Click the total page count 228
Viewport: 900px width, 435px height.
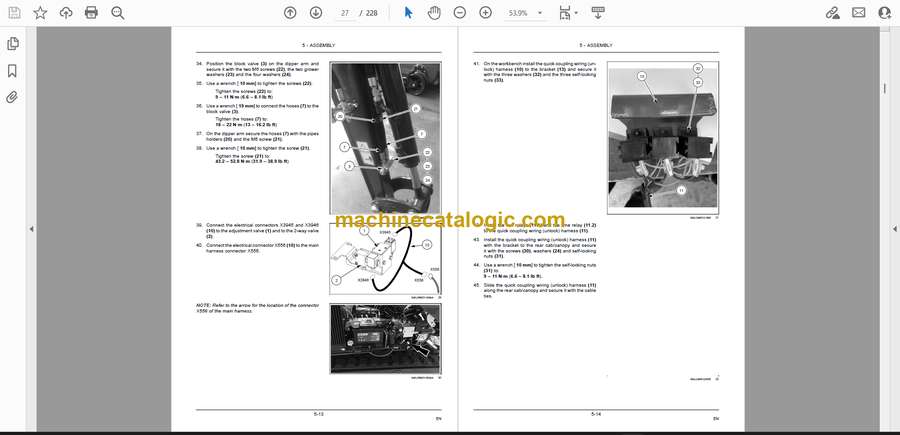[x=371, y=13]
